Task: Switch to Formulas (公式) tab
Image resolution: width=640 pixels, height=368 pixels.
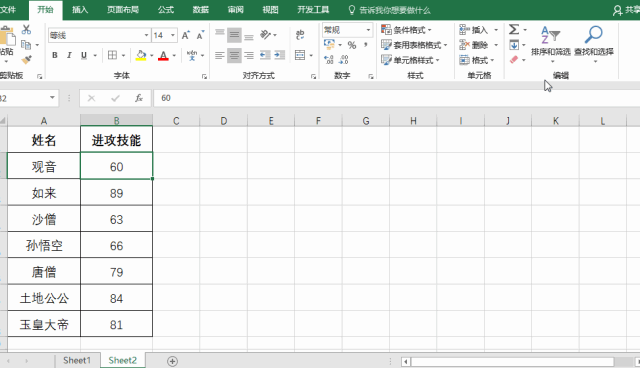Action: (166, 10)
